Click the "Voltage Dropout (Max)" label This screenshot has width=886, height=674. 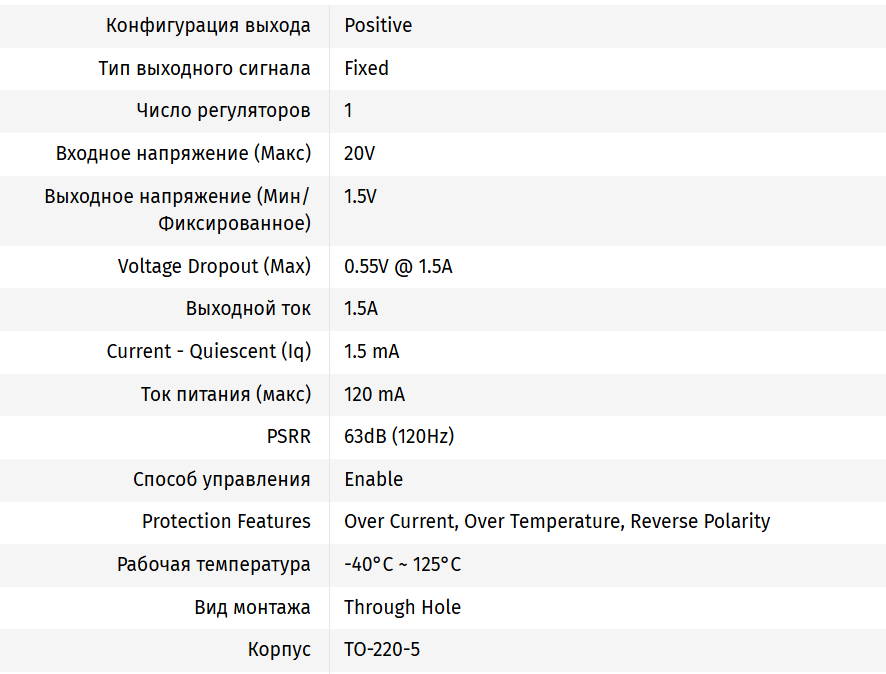pos(214,267)
